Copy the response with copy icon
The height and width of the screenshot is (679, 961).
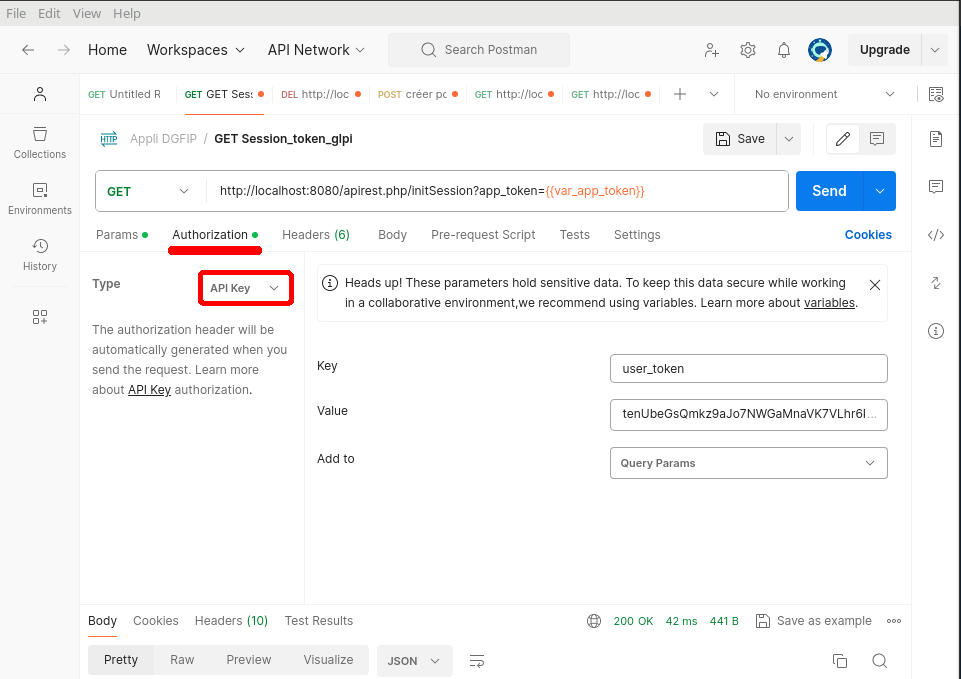tap(840, 661)
